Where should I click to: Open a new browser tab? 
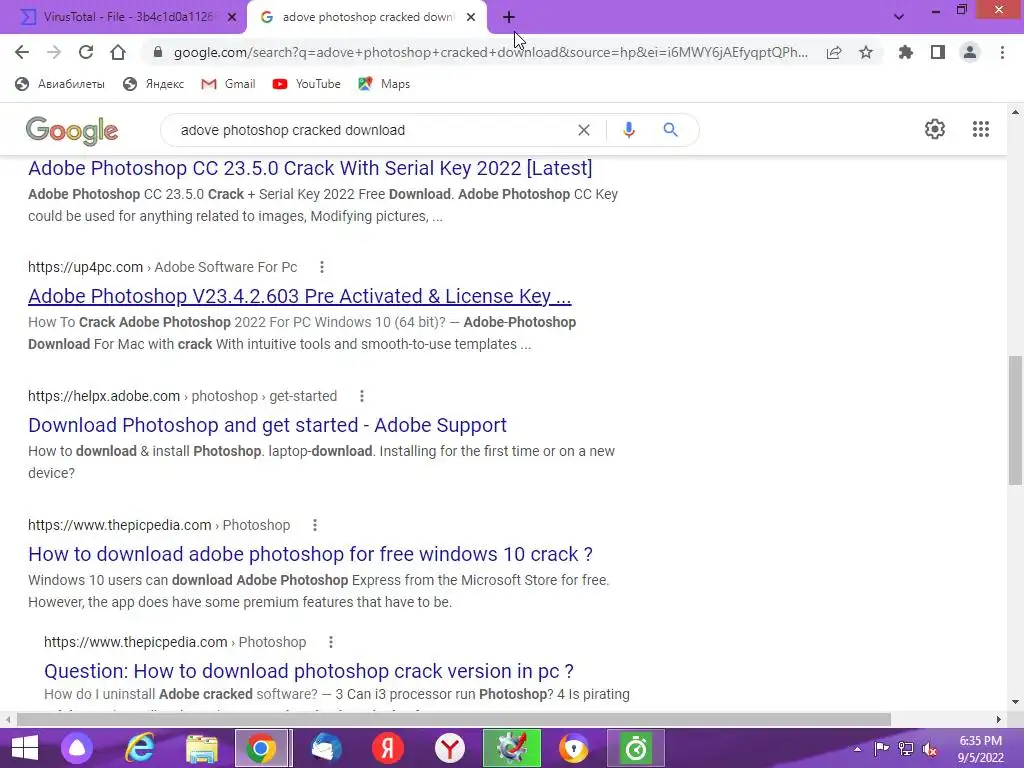point(509,17)
